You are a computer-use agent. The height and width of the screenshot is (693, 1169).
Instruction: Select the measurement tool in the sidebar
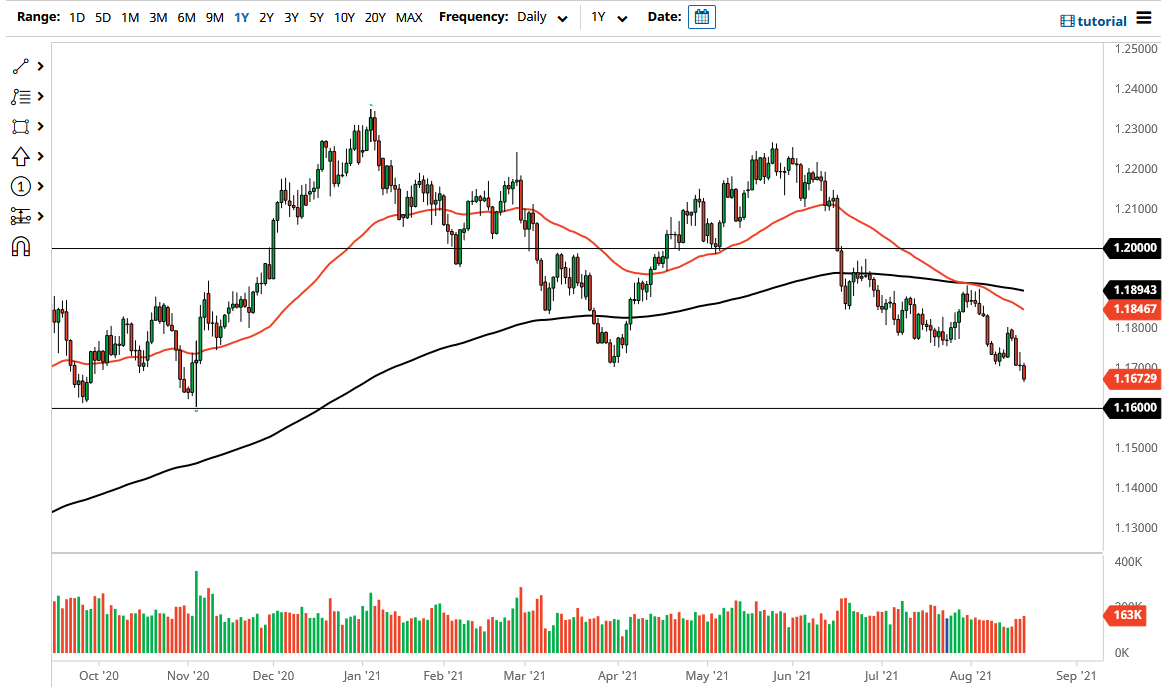click(x=19, y=216)
